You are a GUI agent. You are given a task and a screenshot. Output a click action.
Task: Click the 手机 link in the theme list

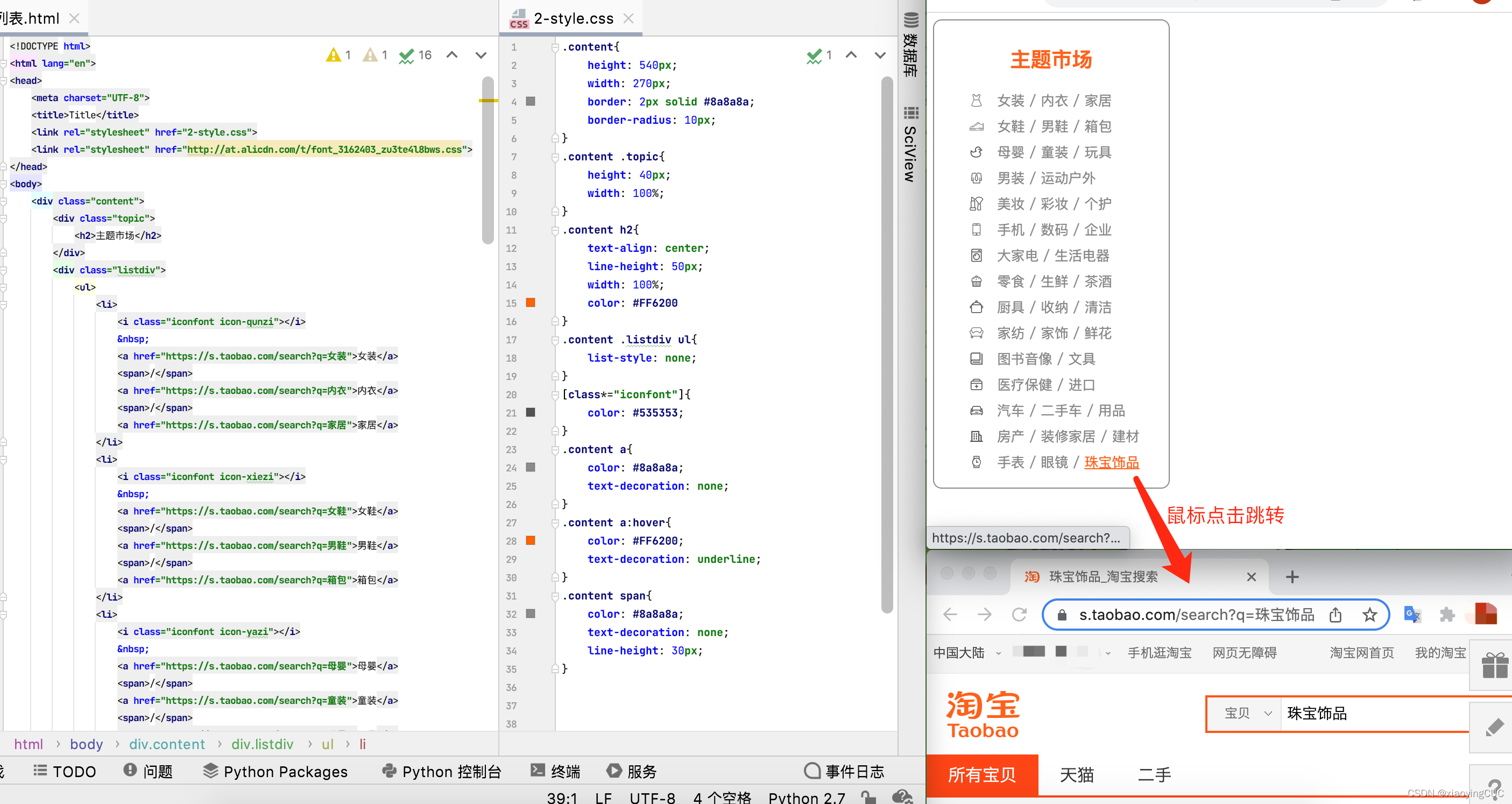[1010, 230]
